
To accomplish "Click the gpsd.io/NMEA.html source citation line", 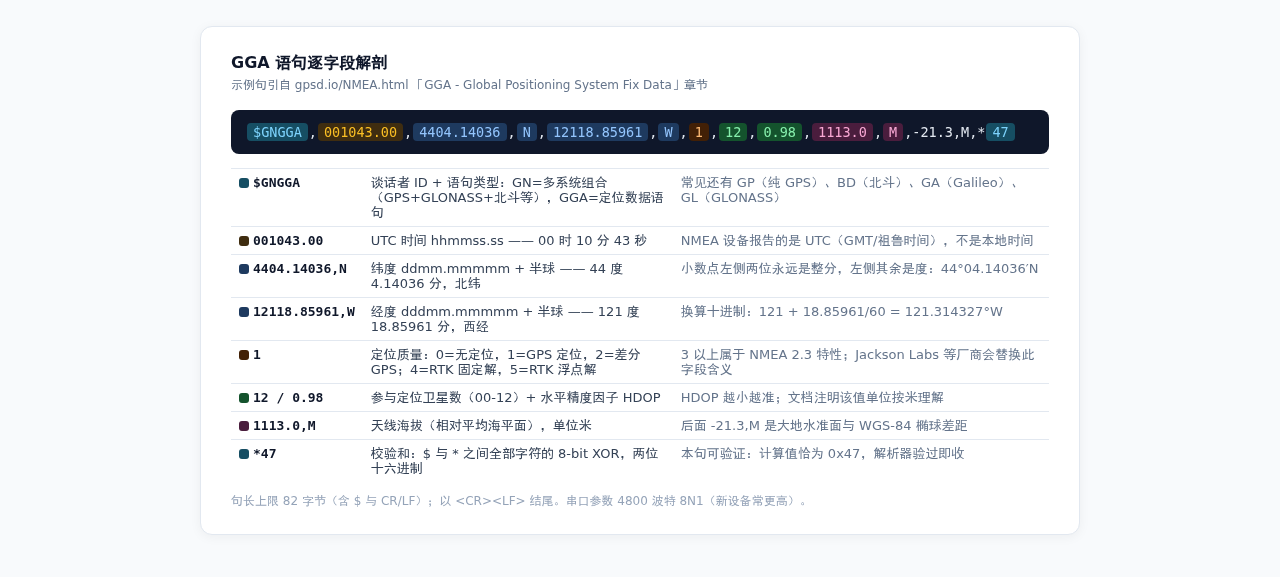I will click(x=469, y=85).
